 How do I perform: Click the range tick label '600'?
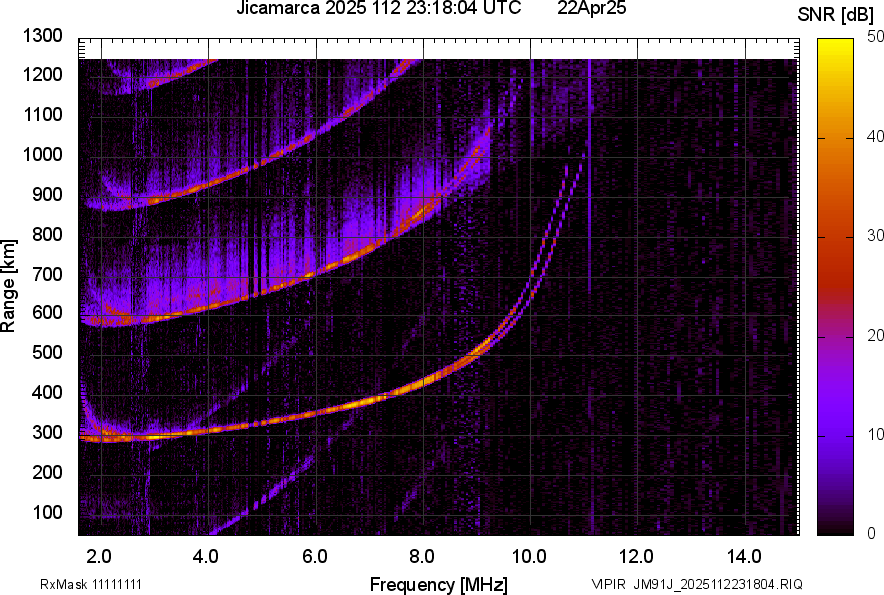[x=47, y=312]
